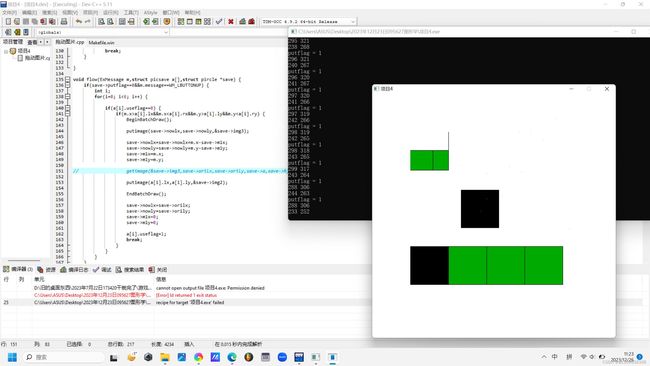The height and width of the screenshot is (366, 650).
Task: Open the (globals) scope dropdown
Action: 102,32
